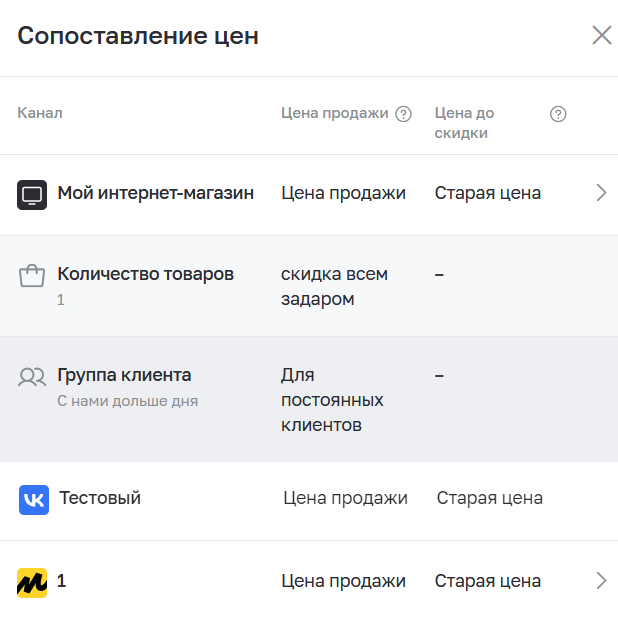This screenshot has height=628, width=618.
Task: Select the Количество товаров rule row
Action: click(x=309, y=286)
